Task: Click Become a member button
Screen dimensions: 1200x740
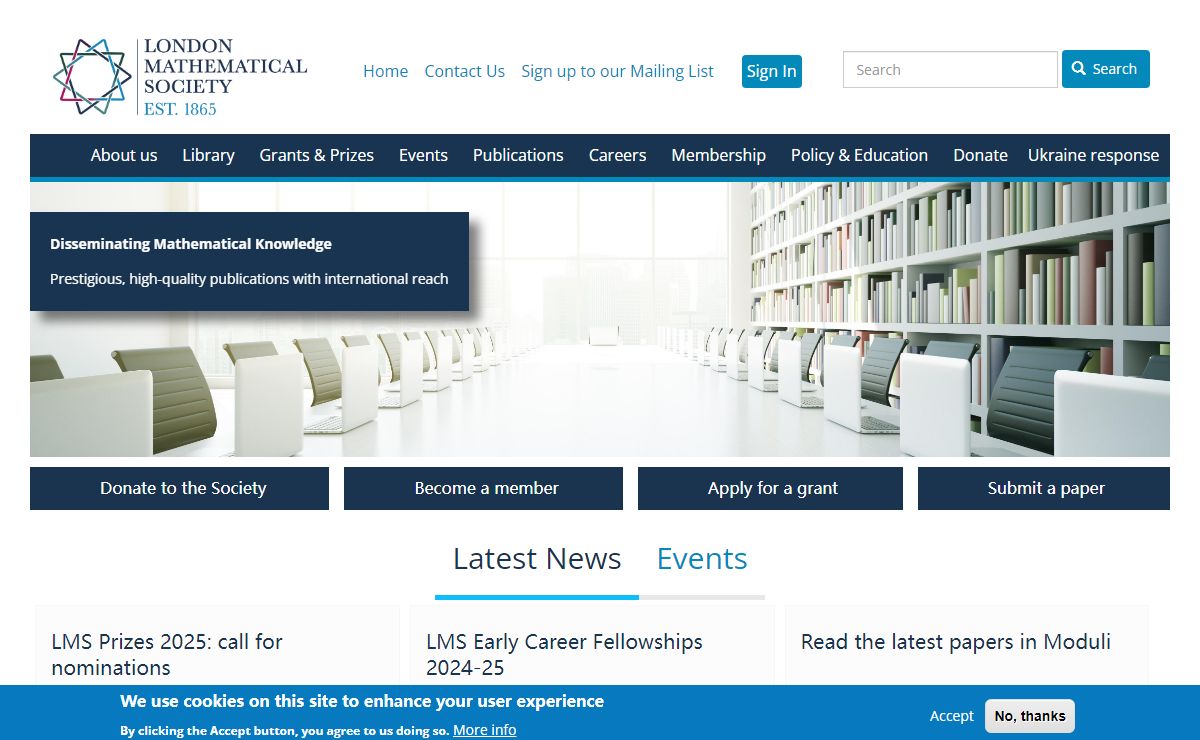Action: pyautogui.click(x=483, y=488)
